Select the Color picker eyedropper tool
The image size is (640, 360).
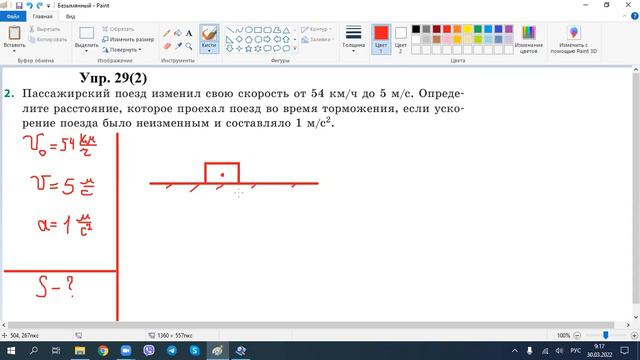pos(178,46)
